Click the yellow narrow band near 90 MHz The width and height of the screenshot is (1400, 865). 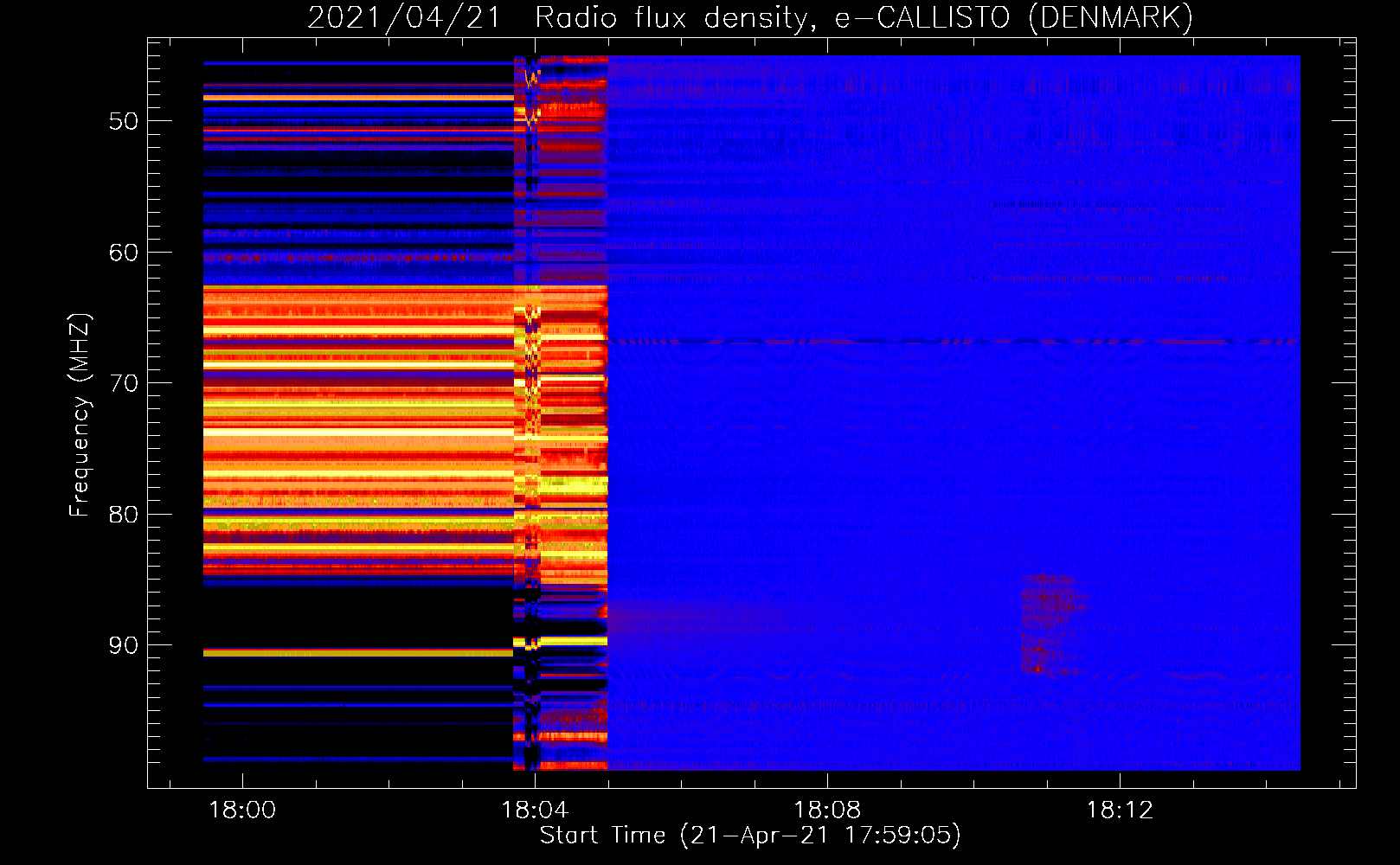tap(358, 654)
